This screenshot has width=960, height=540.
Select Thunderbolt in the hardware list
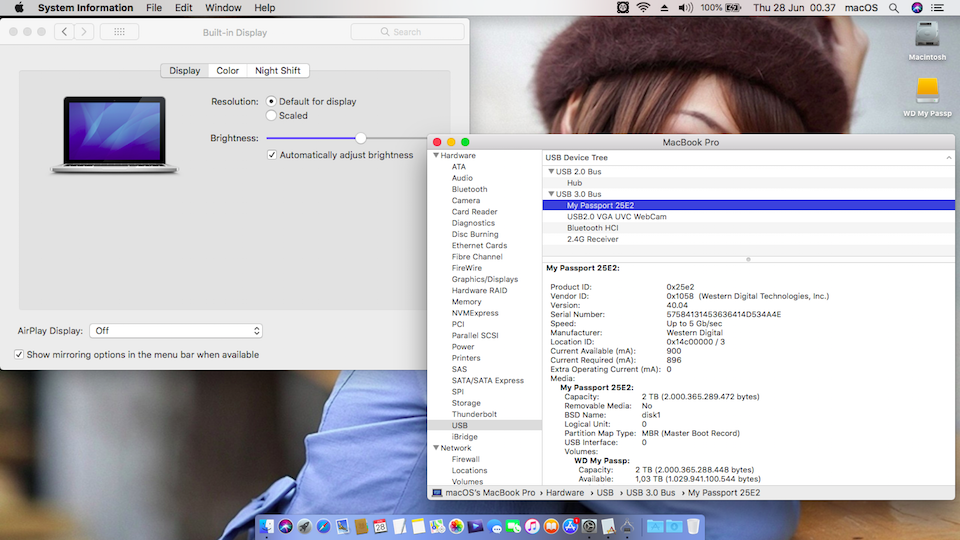pos(473,414)
